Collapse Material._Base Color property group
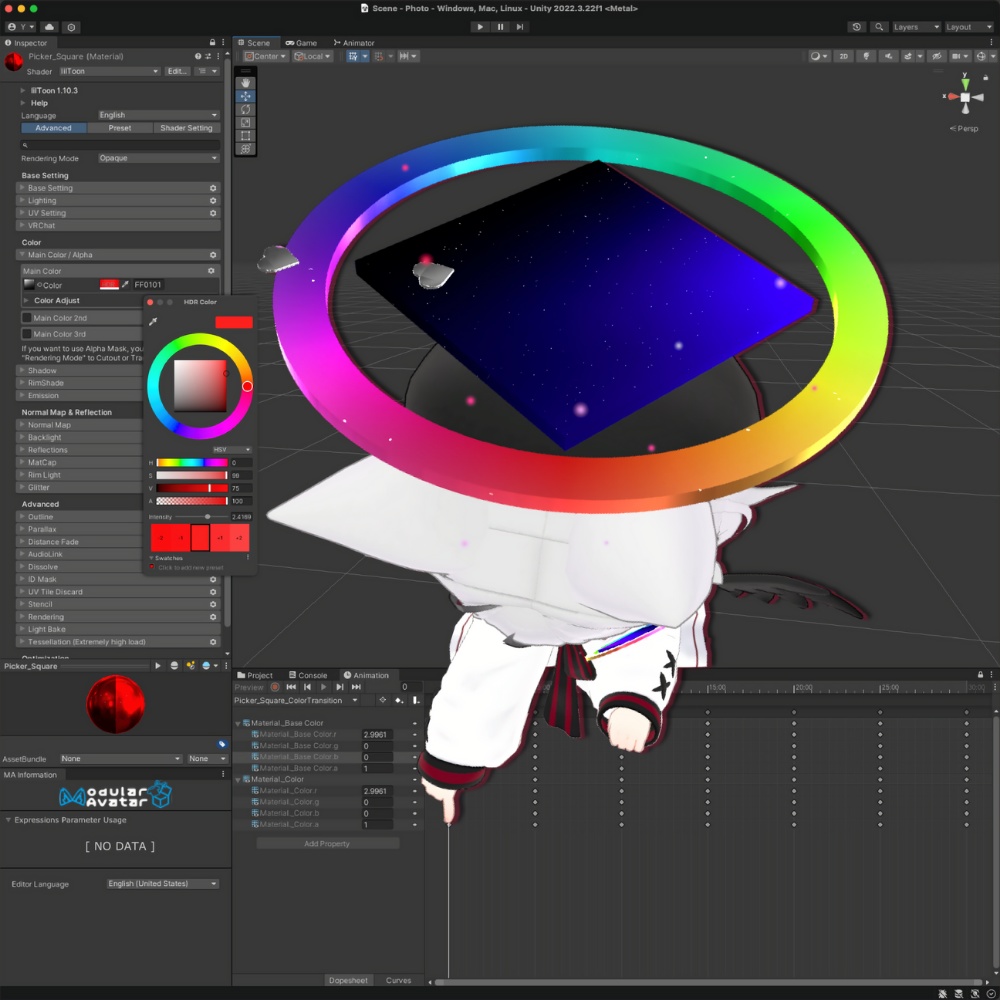 [x=238, y=723]
